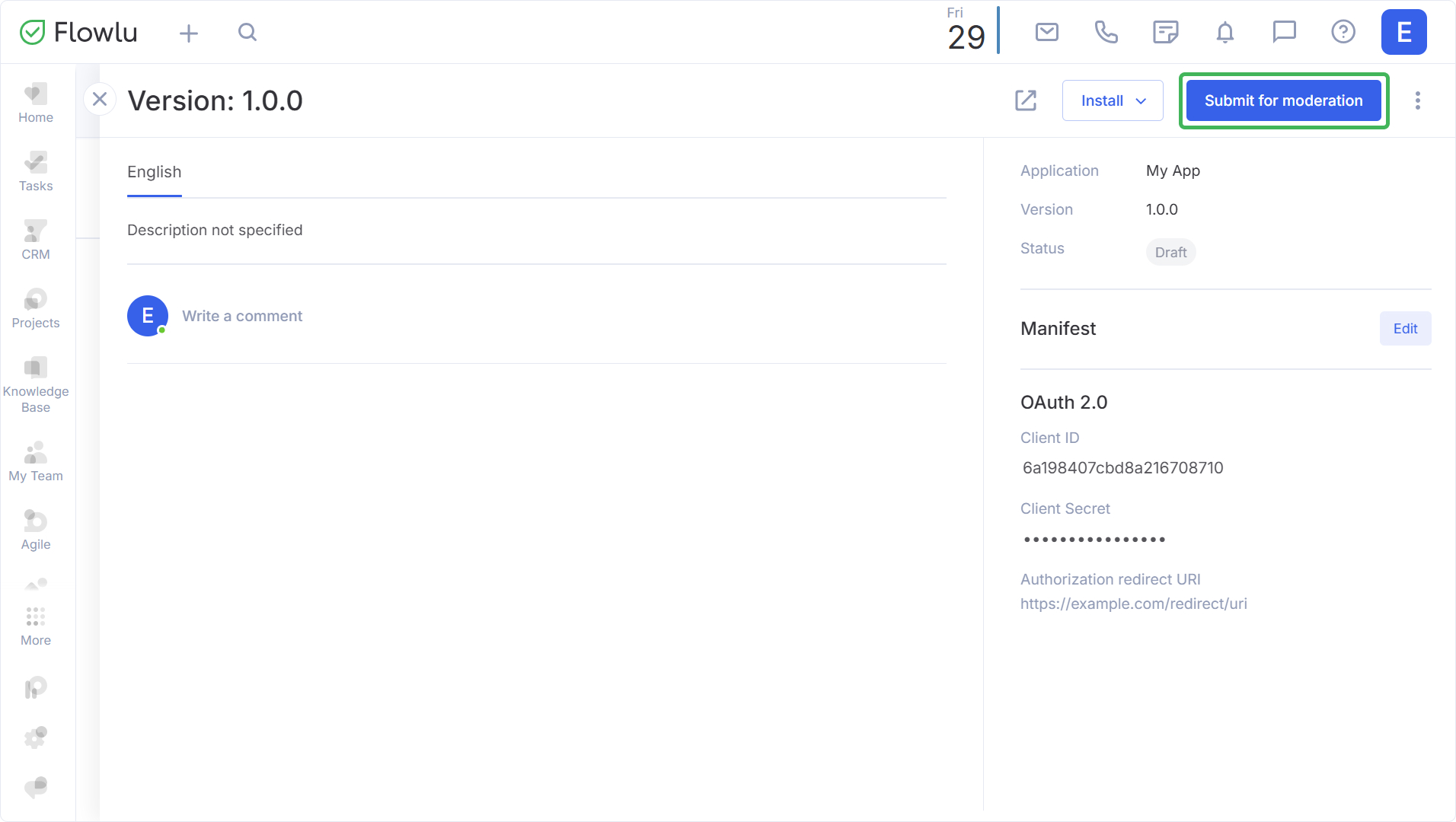Open My Team in the sidebar
The width and height of the screenshot is (1456, 822).
pos(36,461)
